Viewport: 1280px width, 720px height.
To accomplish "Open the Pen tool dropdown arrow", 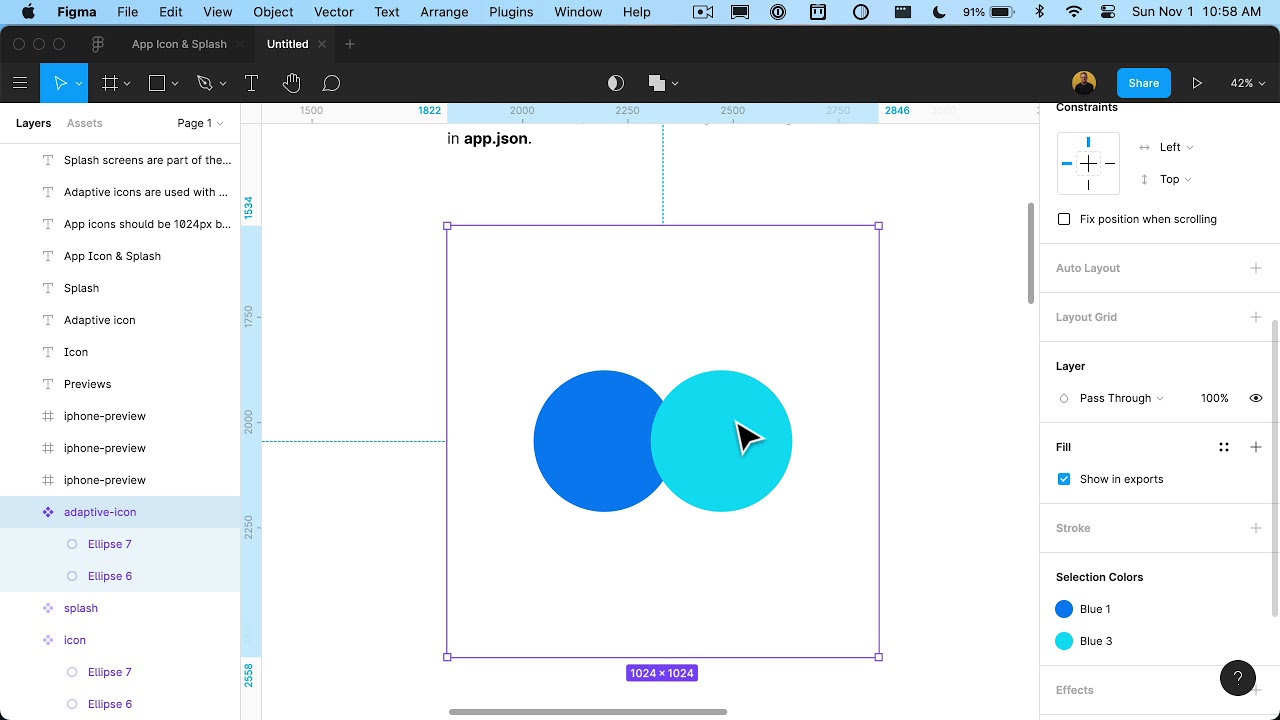I will point(223,84).
